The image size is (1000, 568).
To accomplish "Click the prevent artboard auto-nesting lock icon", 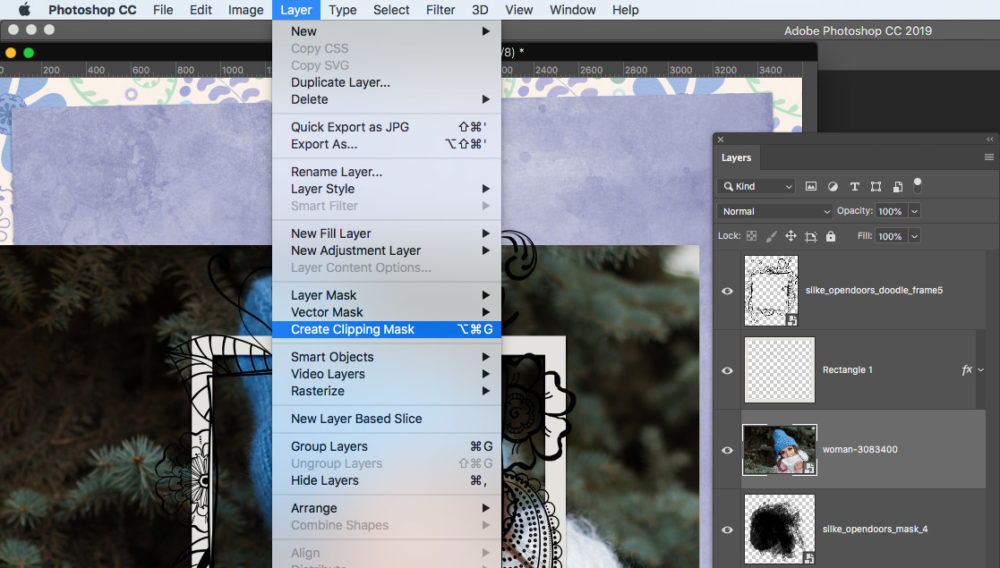I will click(x=811, y=237).
